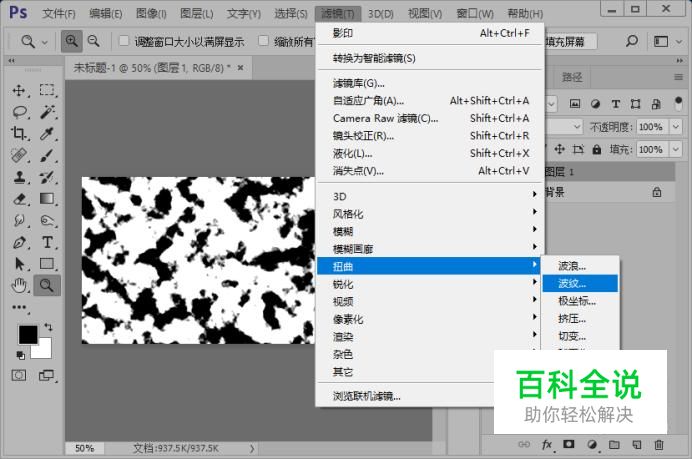Click the Zoom In magnifier option

coord(71,41)
